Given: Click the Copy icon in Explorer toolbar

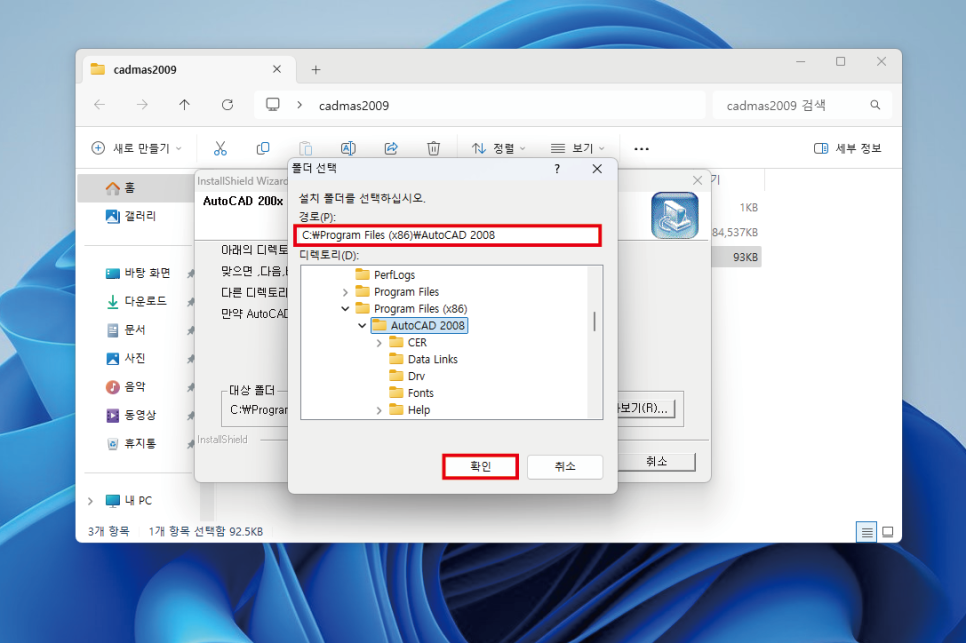Looking at the screenshot, I should pyautogui.click(x=263, y=148).
